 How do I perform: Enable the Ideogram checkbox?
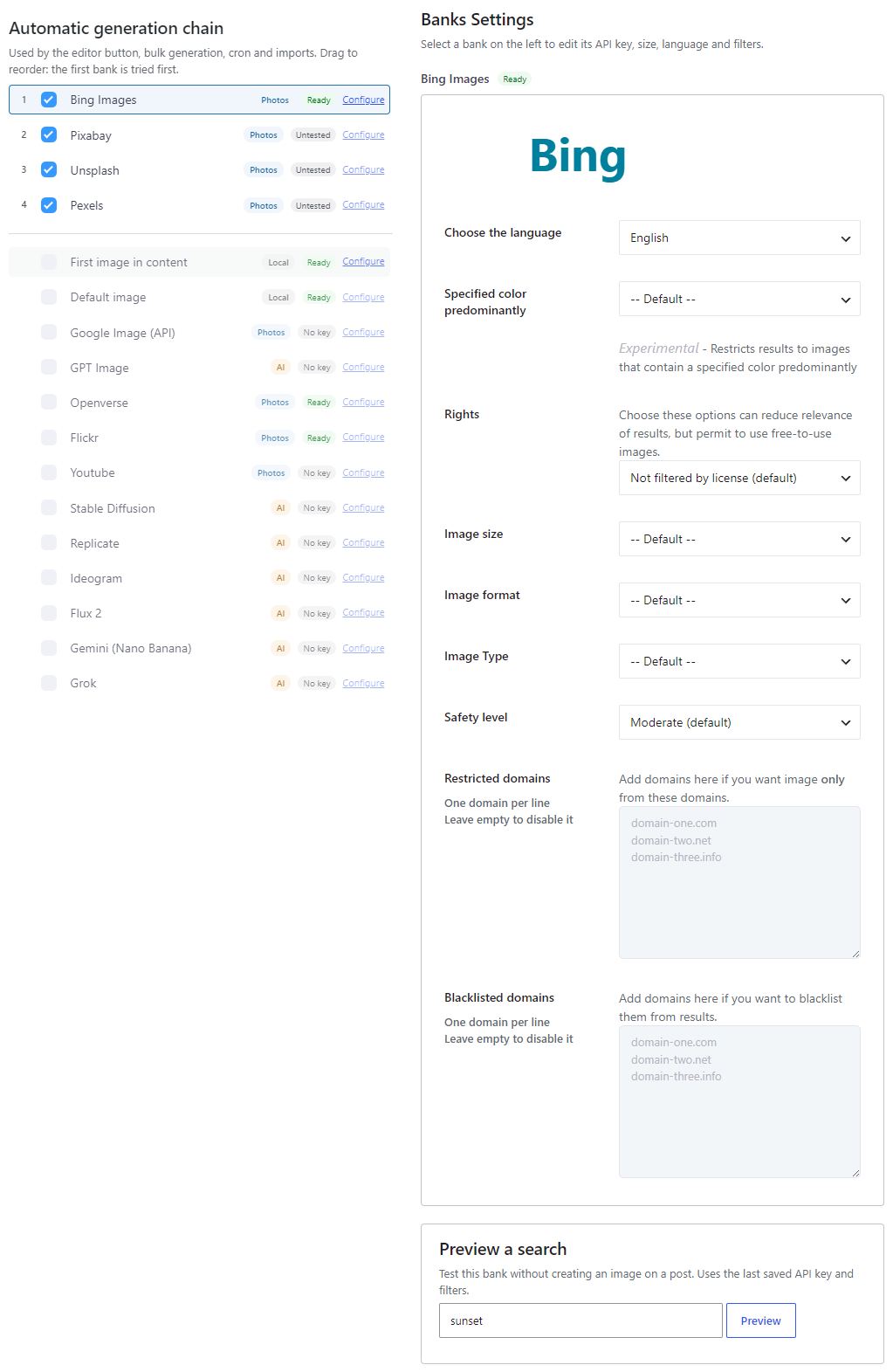click(x=49, y=577)
